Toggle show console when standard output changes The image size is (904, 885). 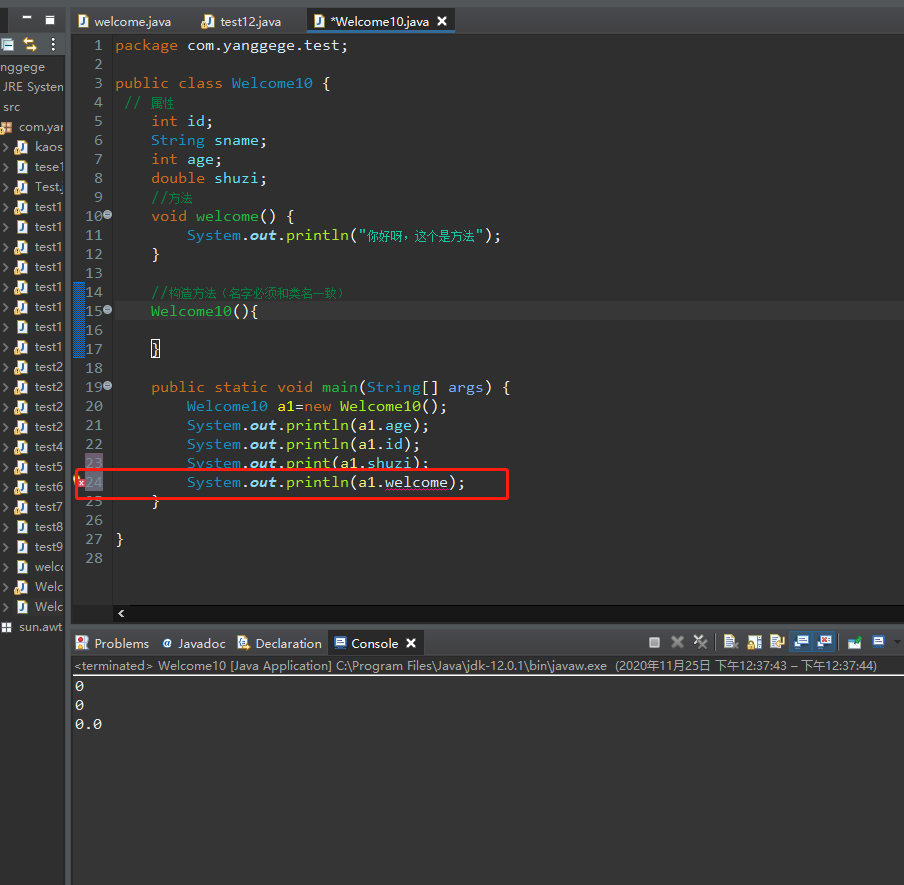click(x=801, y=642)
